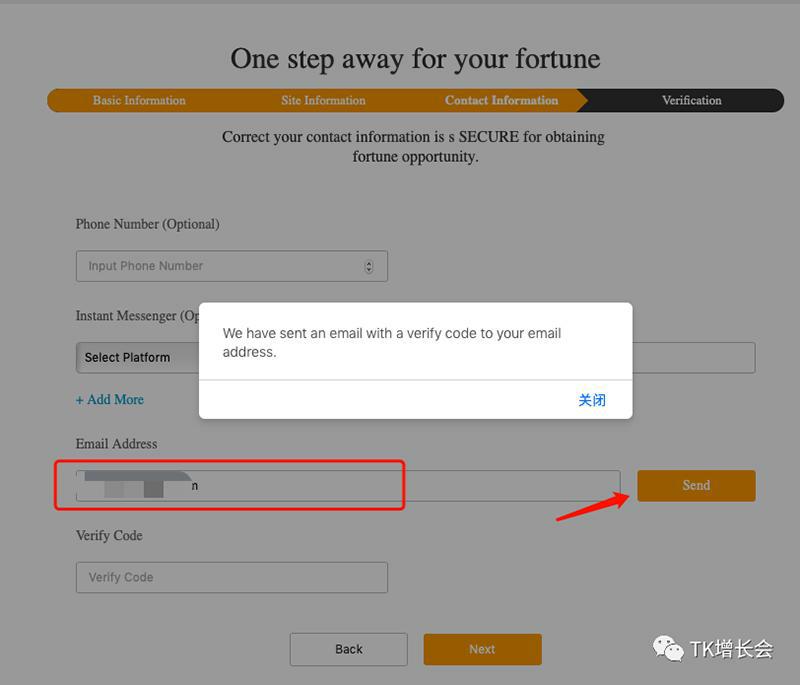Switch to the Basic Information step
This screenshot has height=685, width=800.
pos(139,100)
